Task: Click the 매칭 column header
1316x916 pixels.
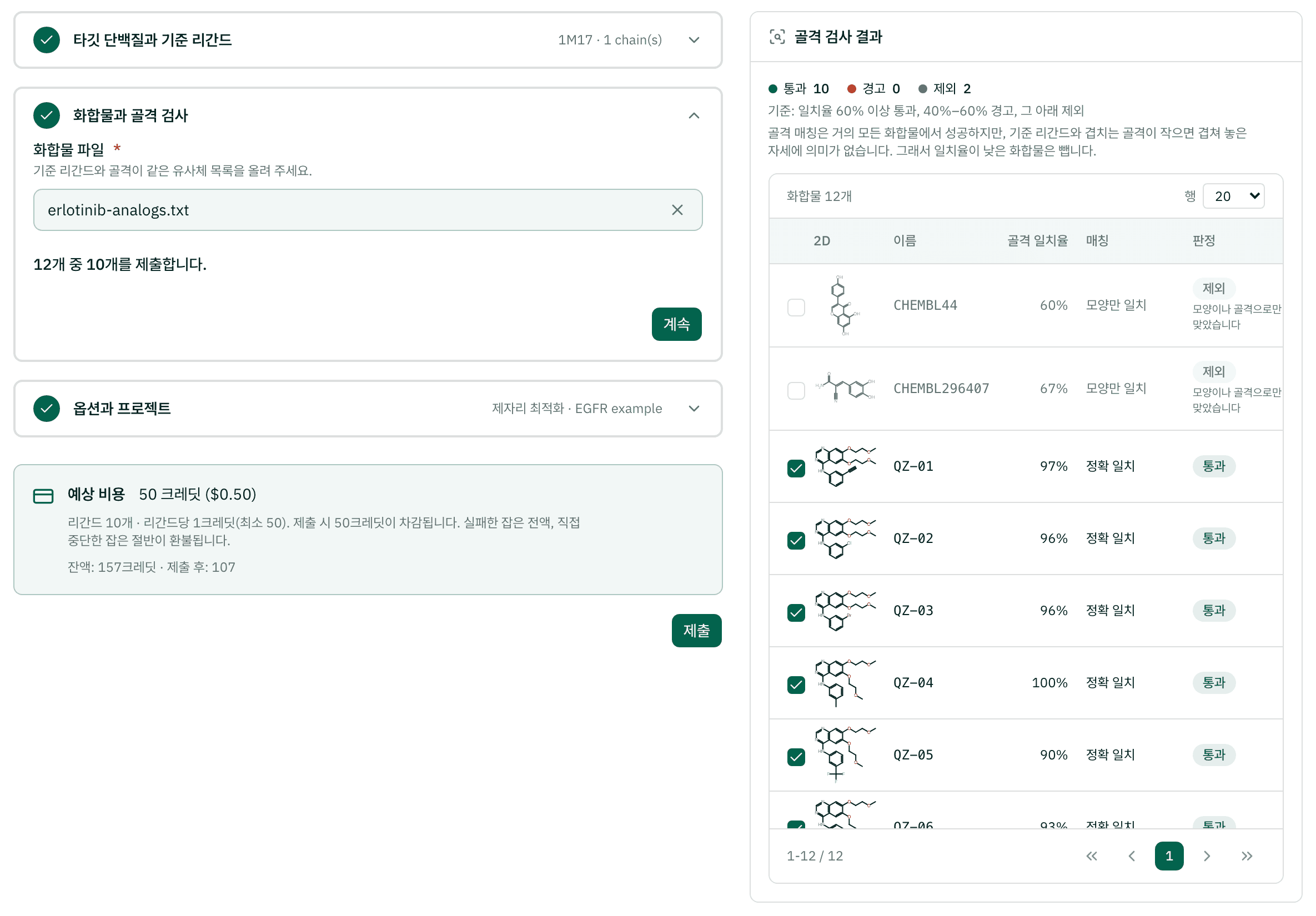Action: [1097, 241]
